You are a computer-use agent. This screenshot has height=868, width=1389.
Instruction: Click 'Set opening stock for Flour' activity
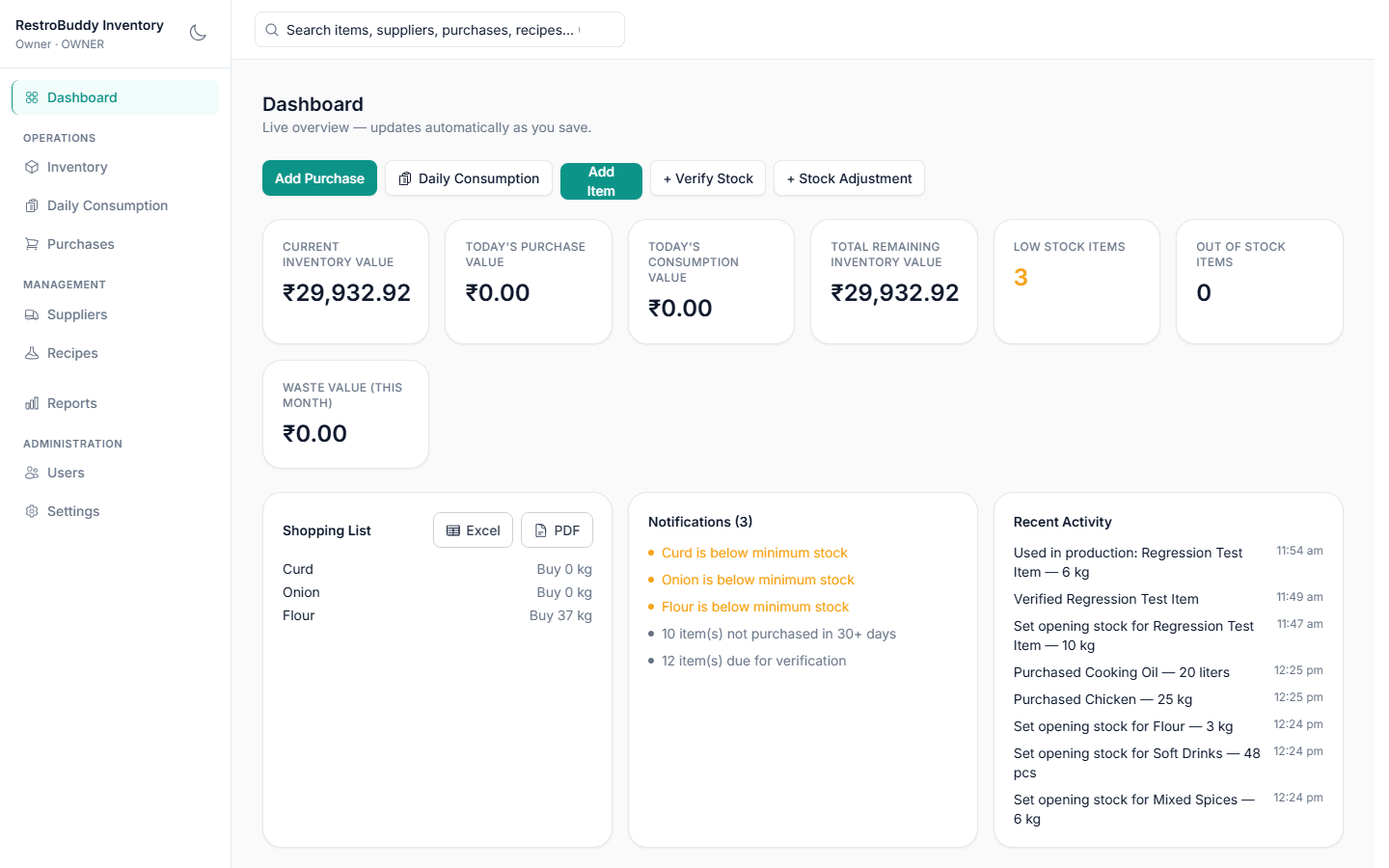pos(1168,726)
